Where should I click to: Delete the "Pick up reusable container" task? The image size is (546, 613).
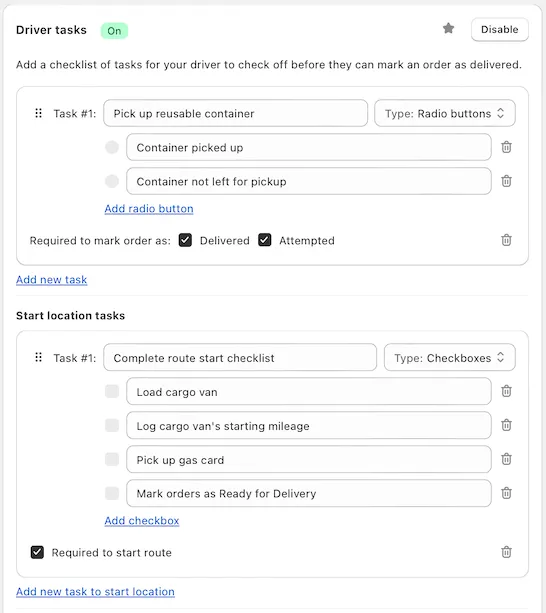tap(506, 240)
